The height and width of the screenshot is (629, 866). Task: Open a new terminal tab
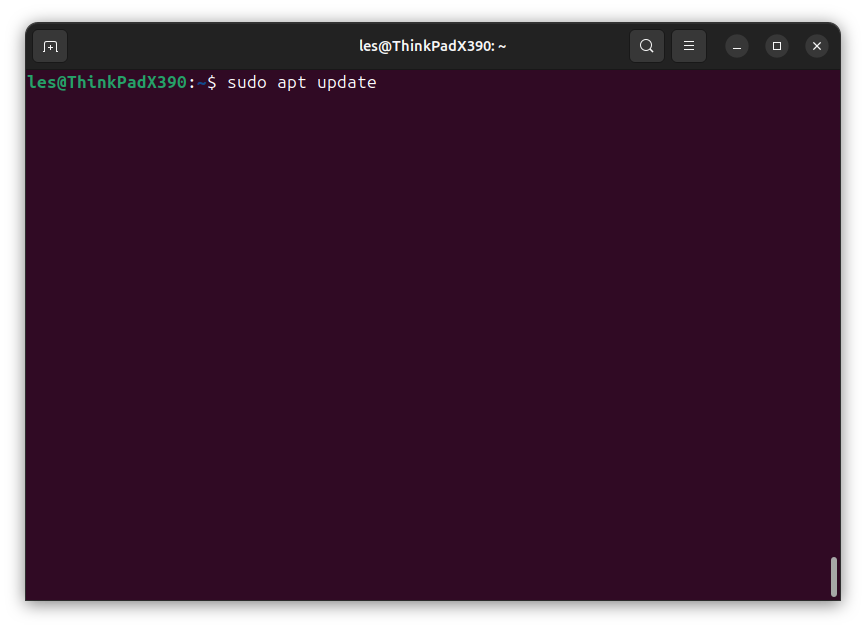pos(50,46)
